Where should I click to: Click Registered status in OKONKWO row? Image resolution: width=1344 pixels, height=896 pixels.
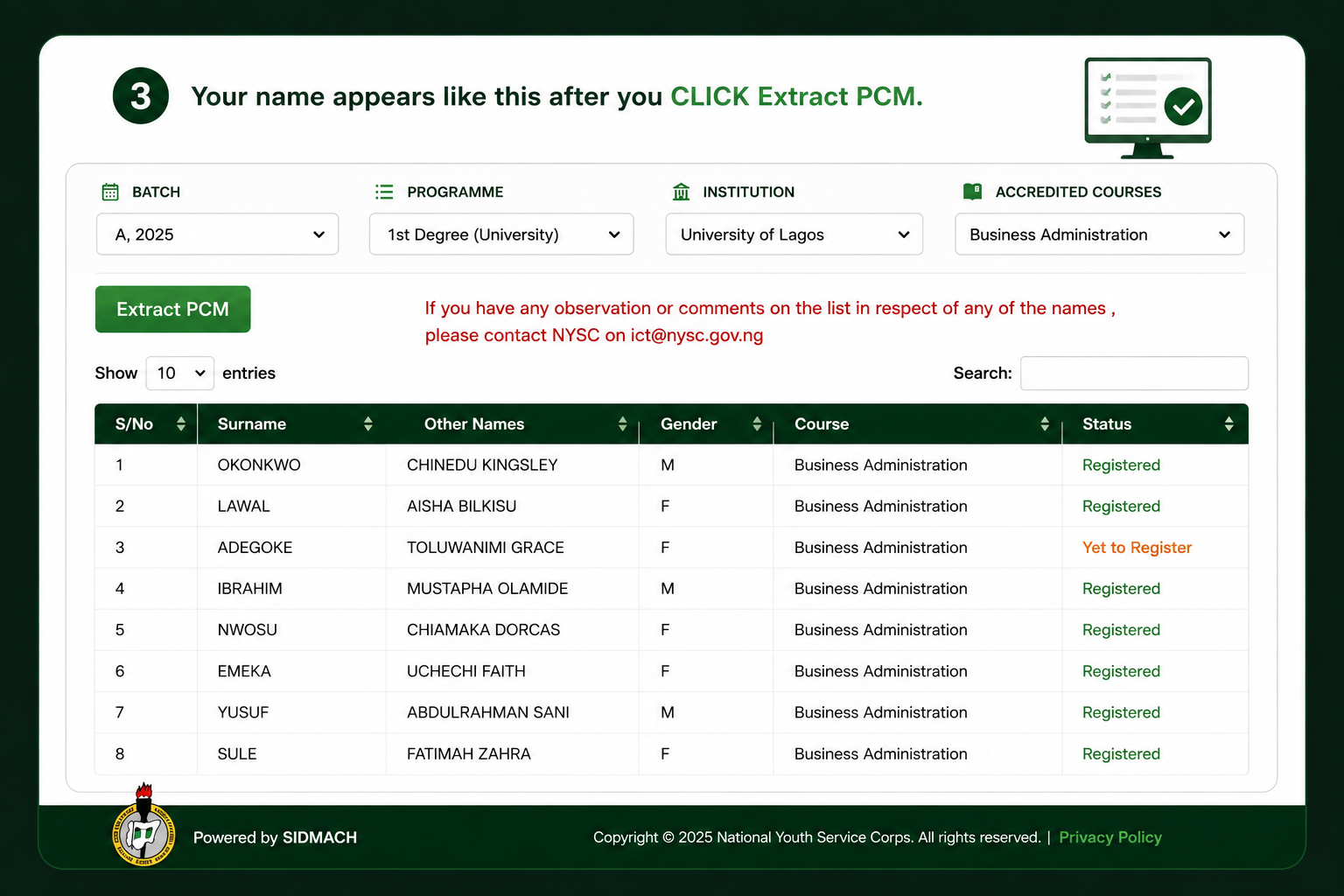(1121, 465)
